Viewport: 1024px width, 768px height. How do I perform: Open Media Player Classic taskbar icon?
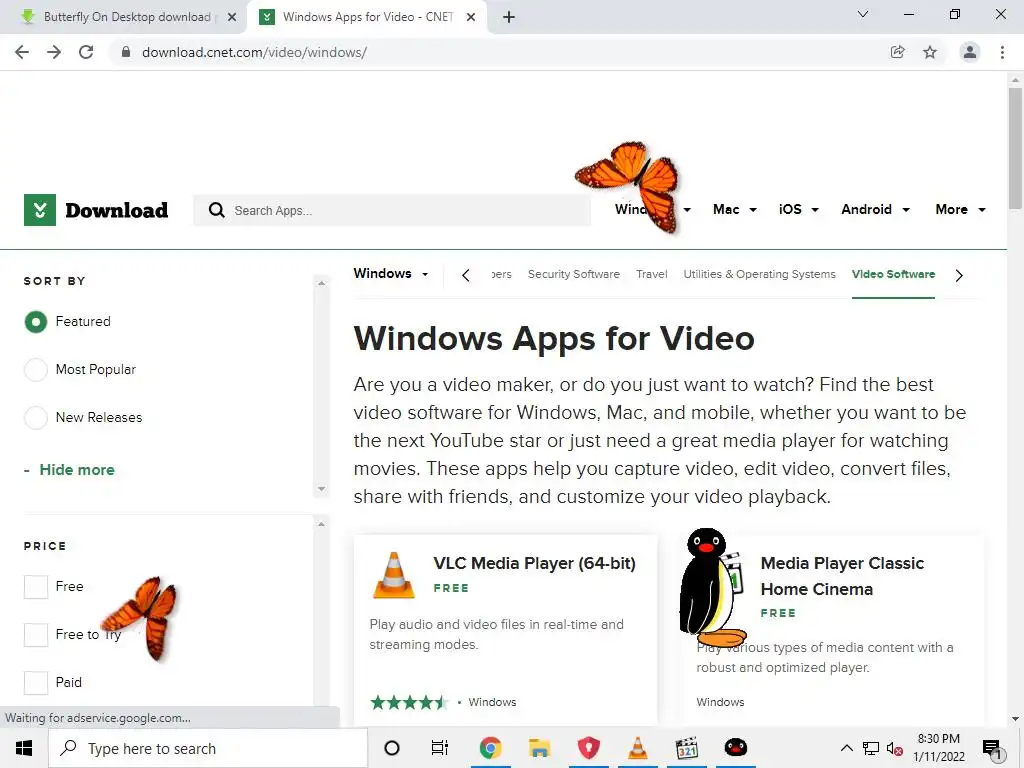click(686, 748)
